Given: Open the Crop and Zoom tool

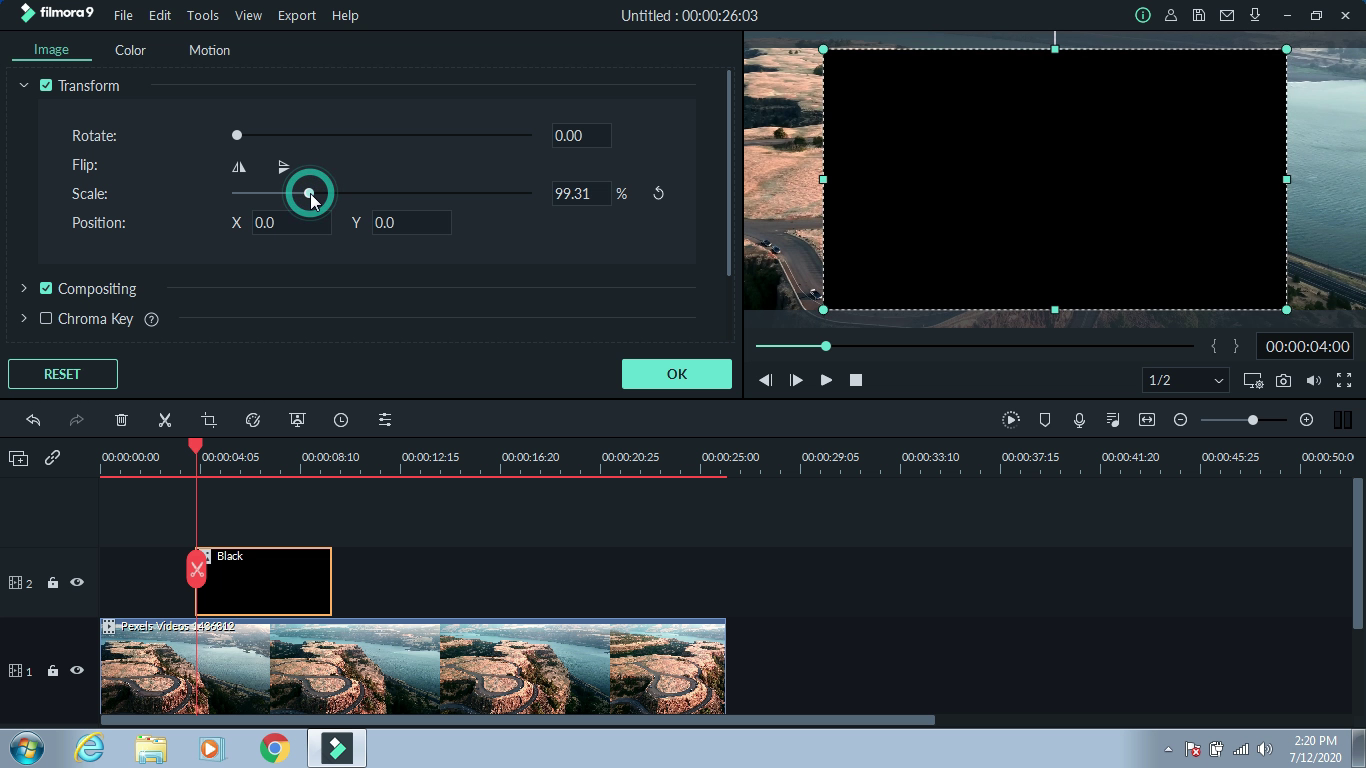Looking at the screenshot, I should [x=208, y=420].
